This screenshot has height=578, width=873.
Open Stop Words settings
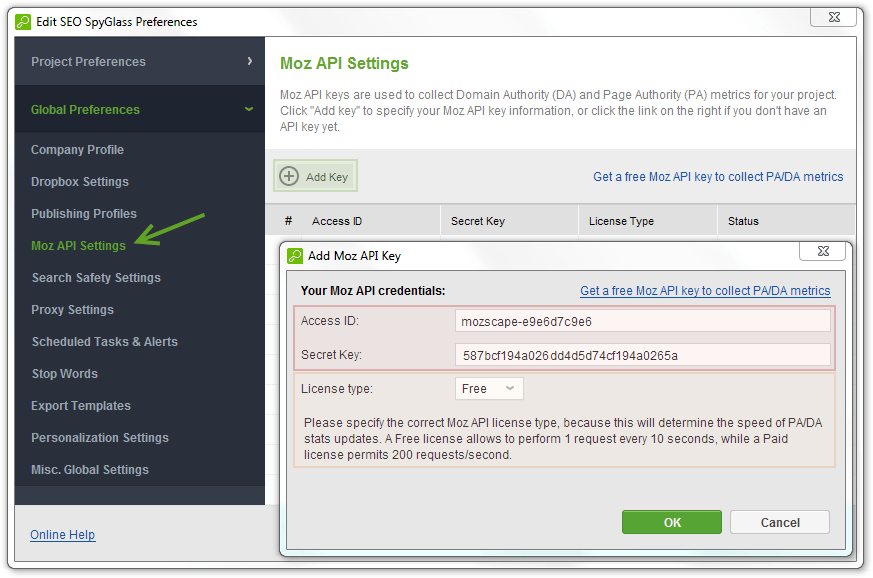coord(65,374)
